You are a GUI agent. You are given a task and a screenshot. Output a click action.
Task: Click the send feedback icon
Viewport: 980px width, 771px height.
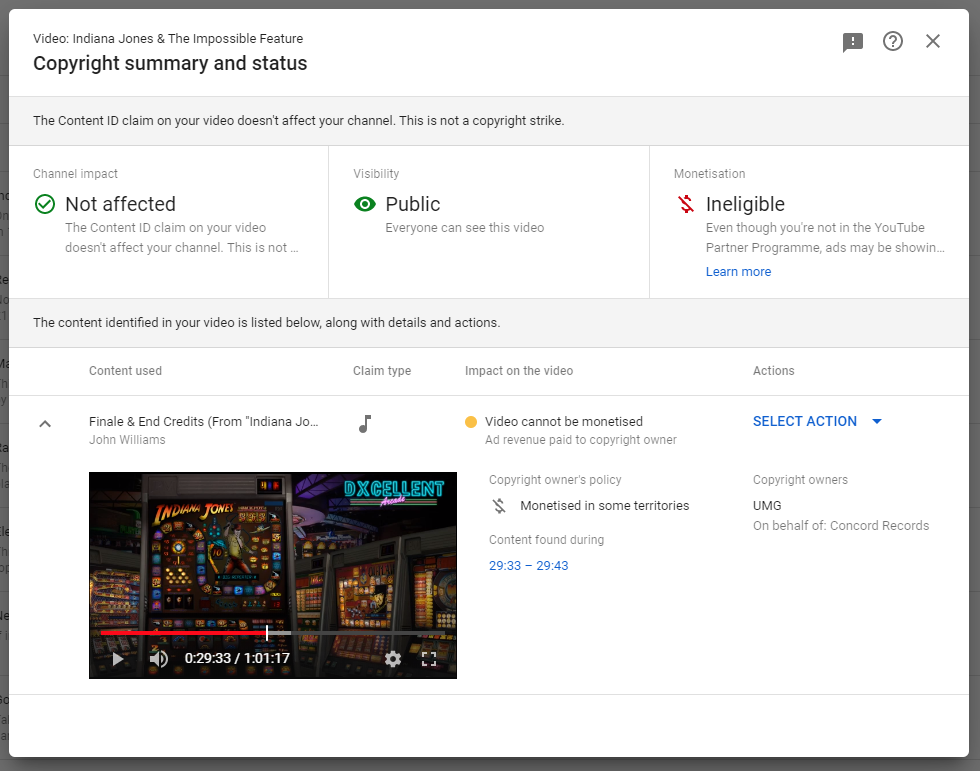(852, 42)
